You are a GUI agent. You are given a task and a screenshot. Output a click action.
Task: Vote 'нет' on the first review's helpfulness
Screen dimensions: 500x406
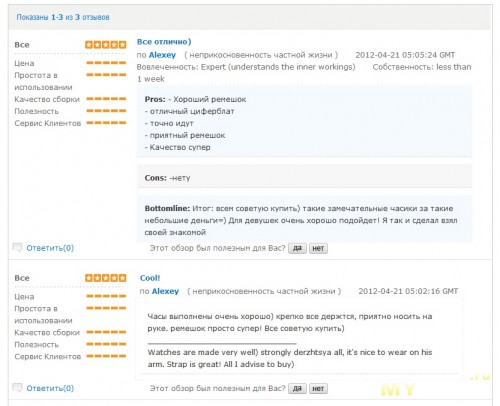point(318,248)
